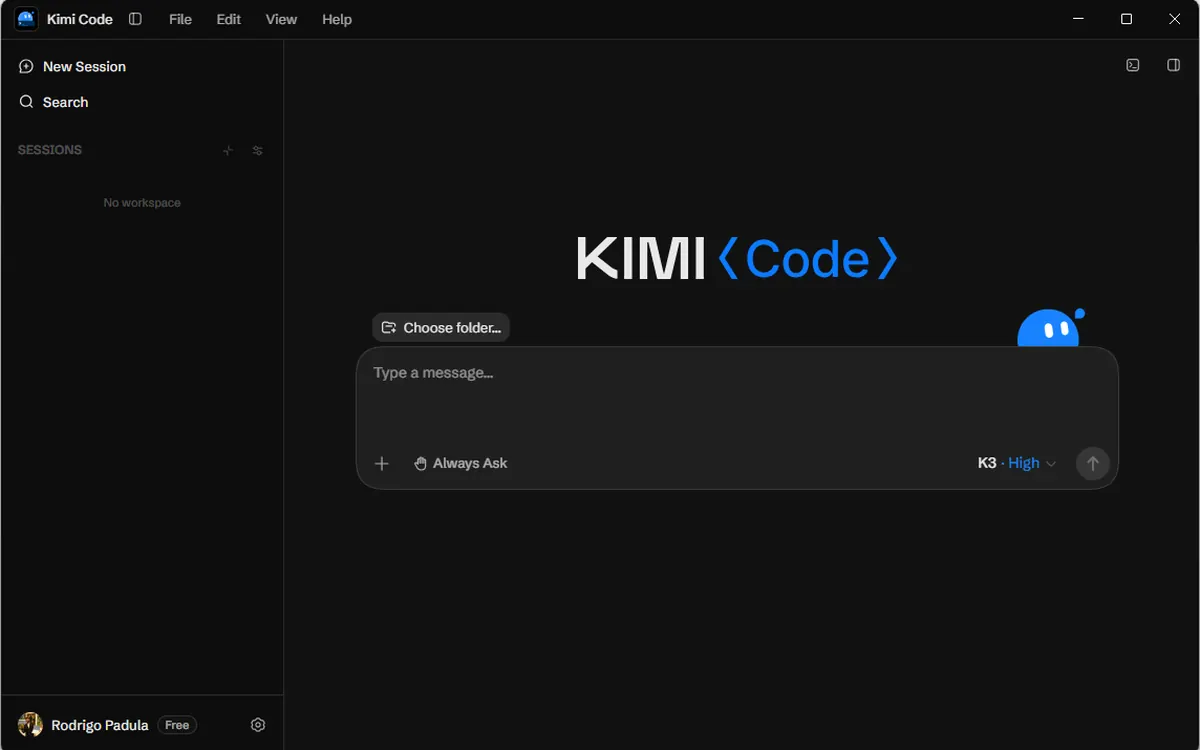Start a New Session
This screenshot has width=1200, height=750.
tap(72, 66)
